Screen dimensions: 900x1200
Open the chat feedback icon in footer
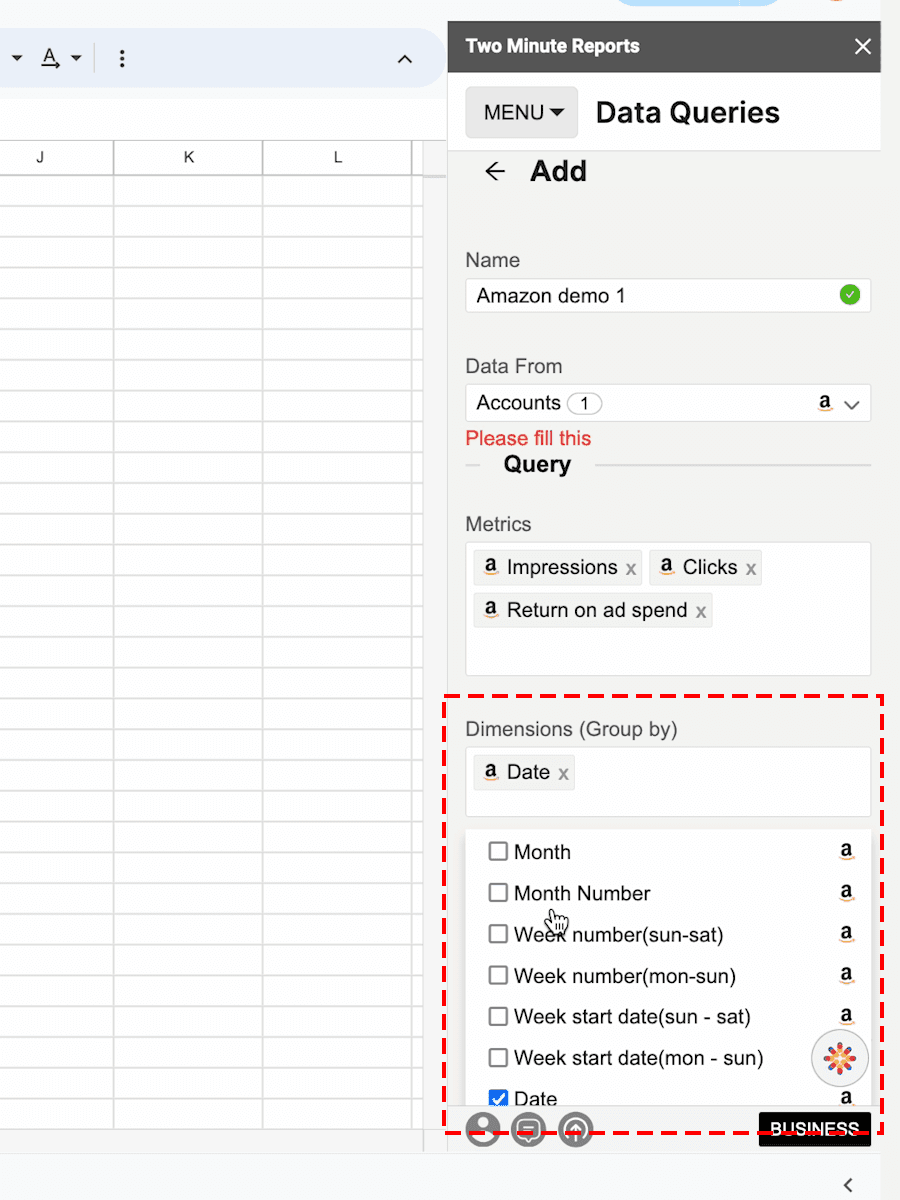tap(528, 1129)
